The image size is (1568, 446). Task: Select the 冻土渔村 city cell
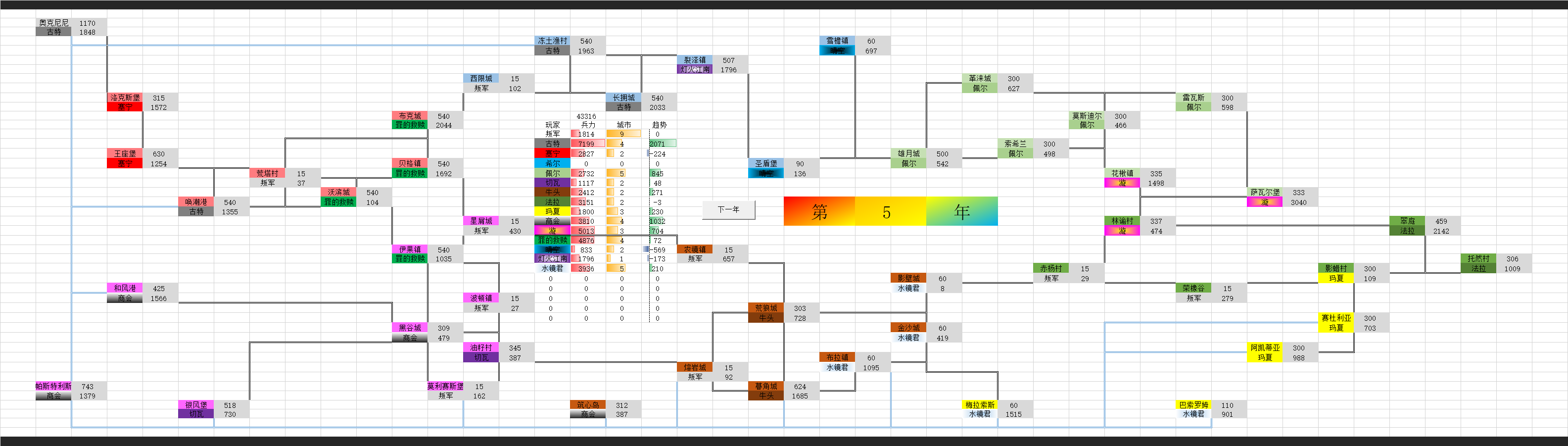pyautogui.click(x=552, y=41)
